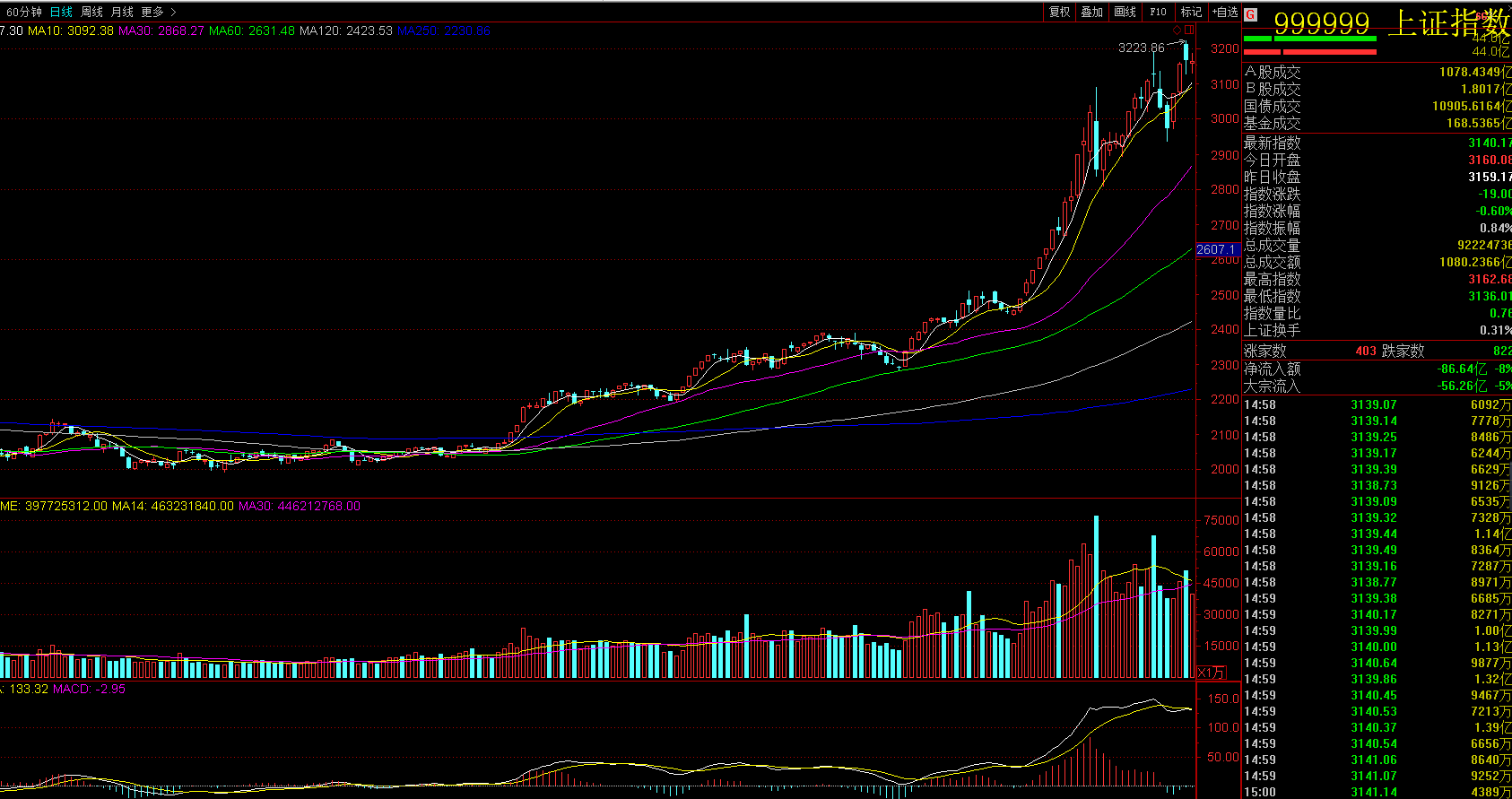Click the 指数振幅 row
1512x799 pixels.
click(x=1377, y=228)
